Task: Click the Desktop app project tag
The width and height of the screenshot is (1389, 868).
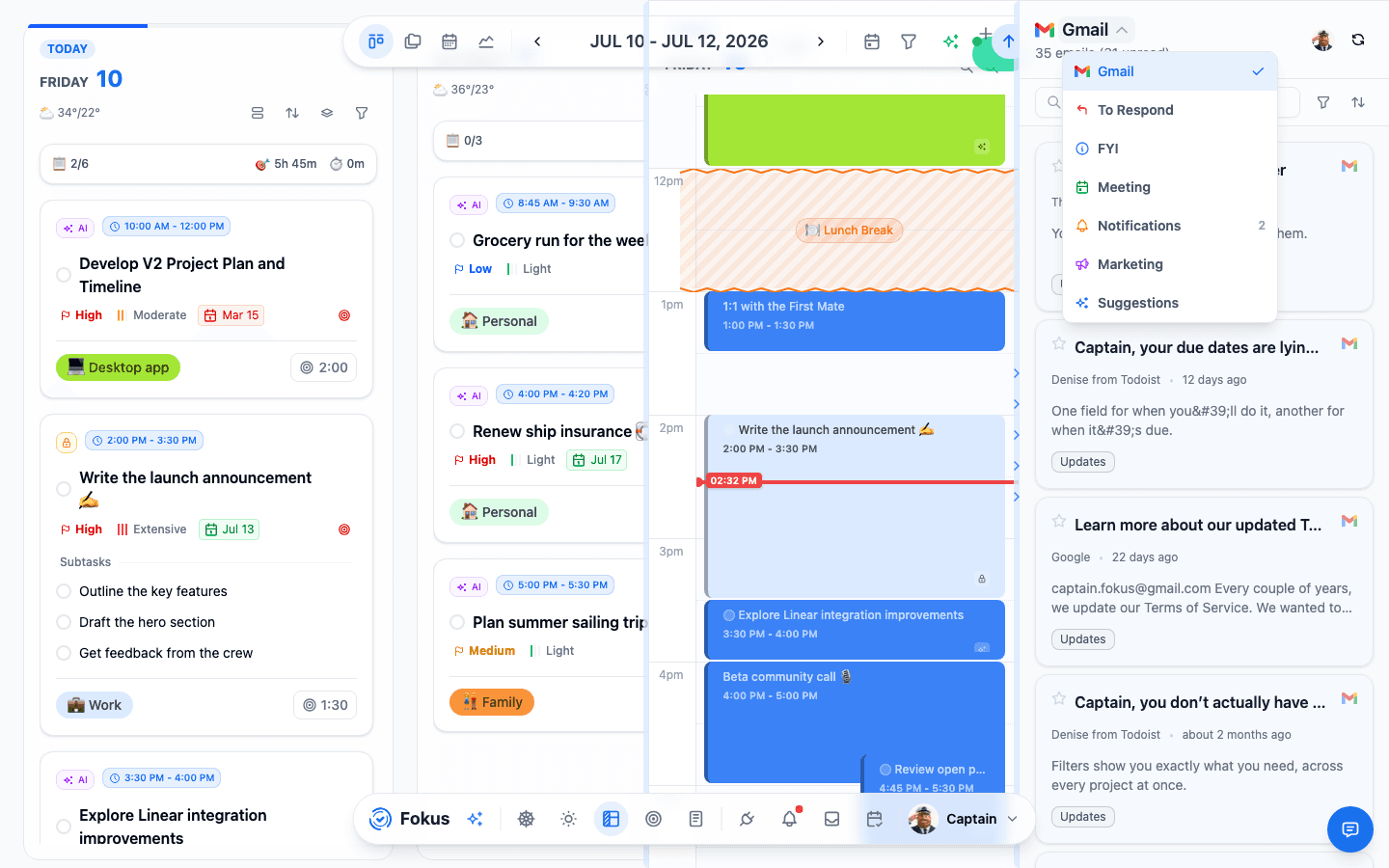Action: 119,367
